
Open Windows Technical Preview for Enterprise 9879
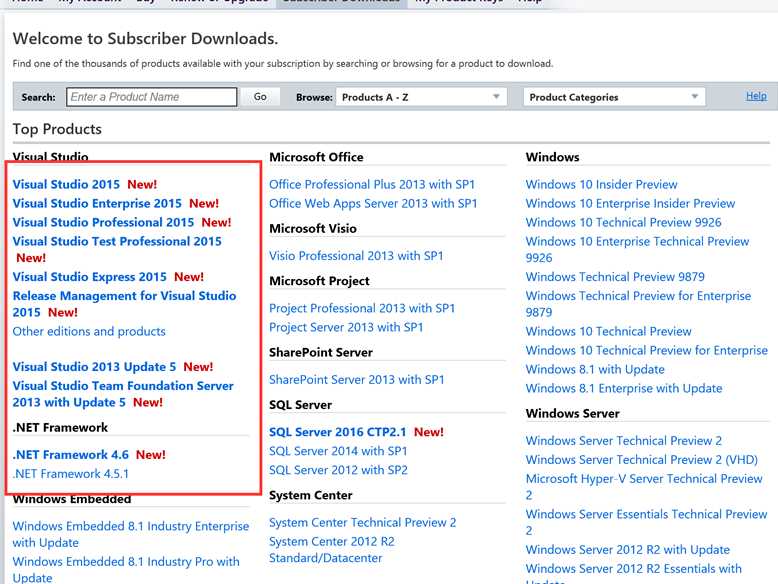click(x=638, y=304)
